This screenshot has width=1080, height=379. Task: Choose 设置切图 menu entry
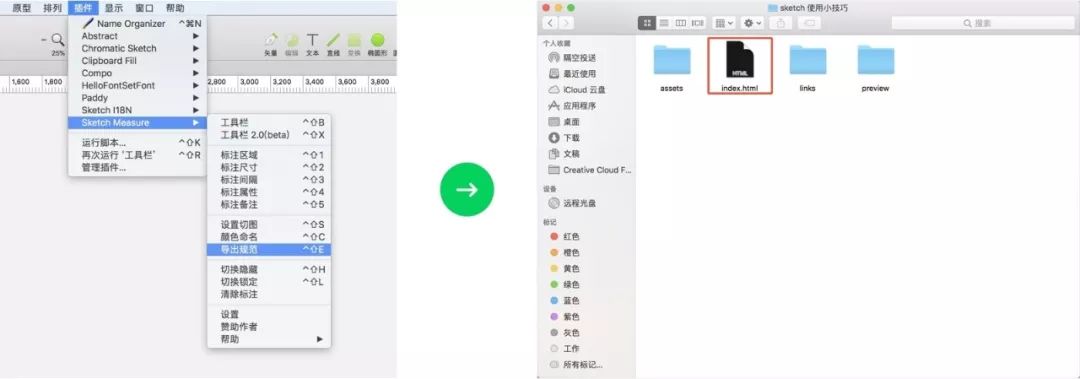click(x=269, y=225)
